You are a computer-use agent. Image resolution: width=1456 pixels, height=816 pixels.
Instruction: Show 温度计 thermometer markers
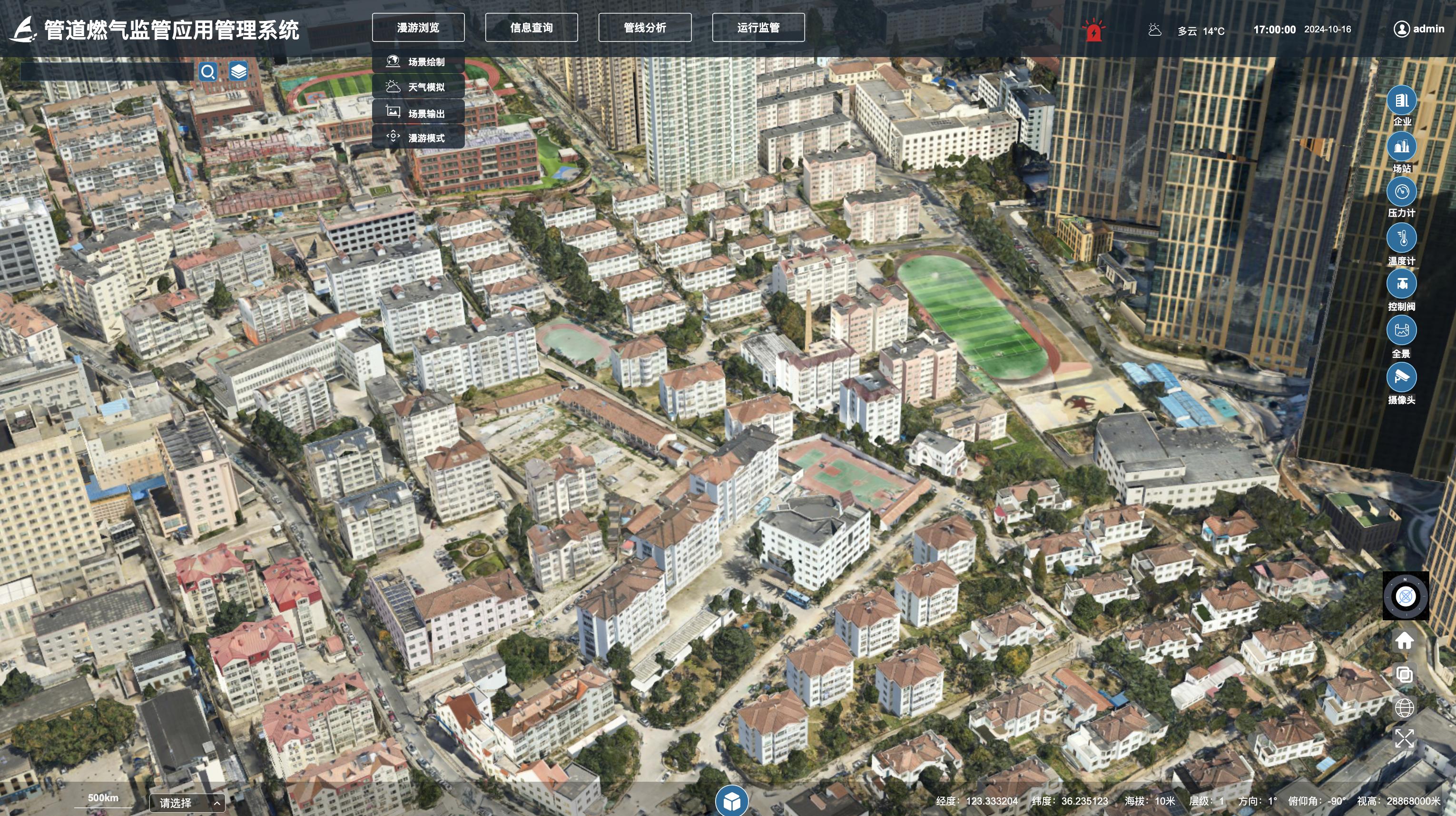1401,238
